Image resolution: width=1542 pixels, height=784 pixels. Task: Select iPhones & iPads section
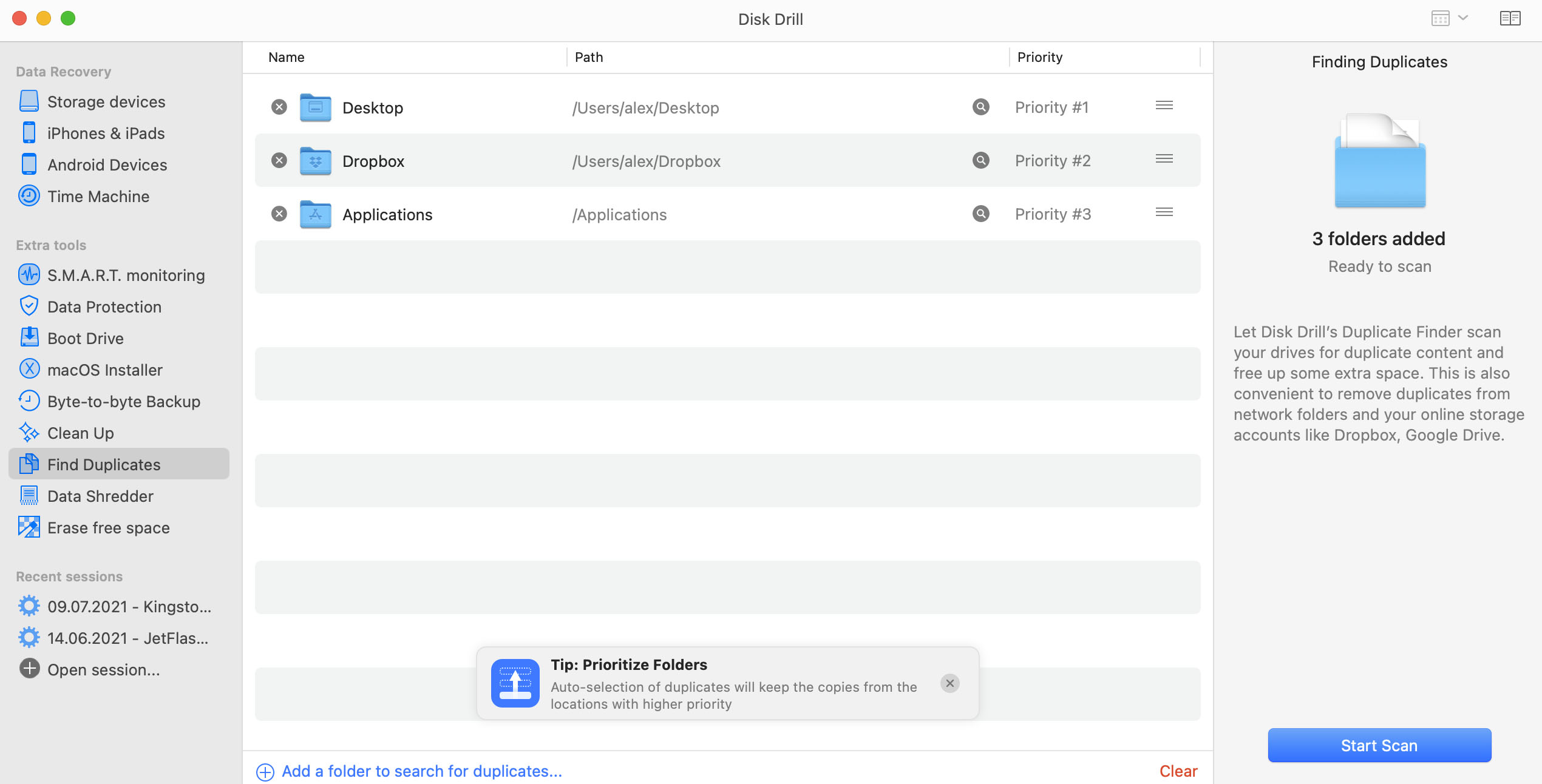(119, 133)
